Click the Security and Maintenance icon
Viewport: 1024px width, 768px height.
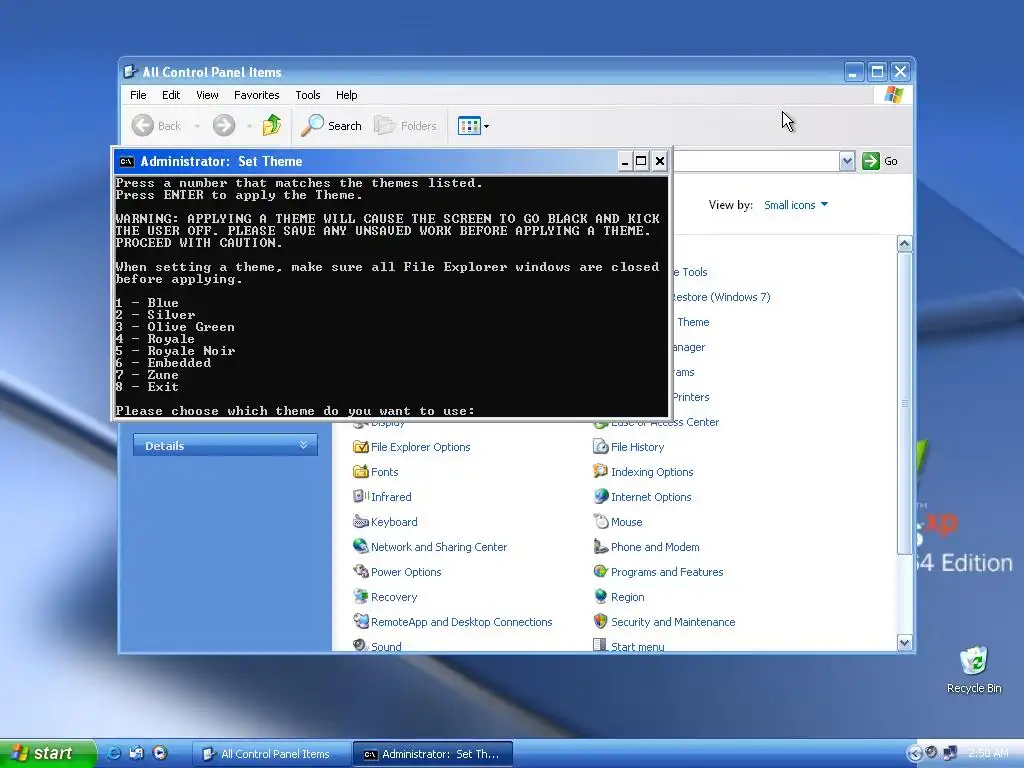(x=600, y=620)
